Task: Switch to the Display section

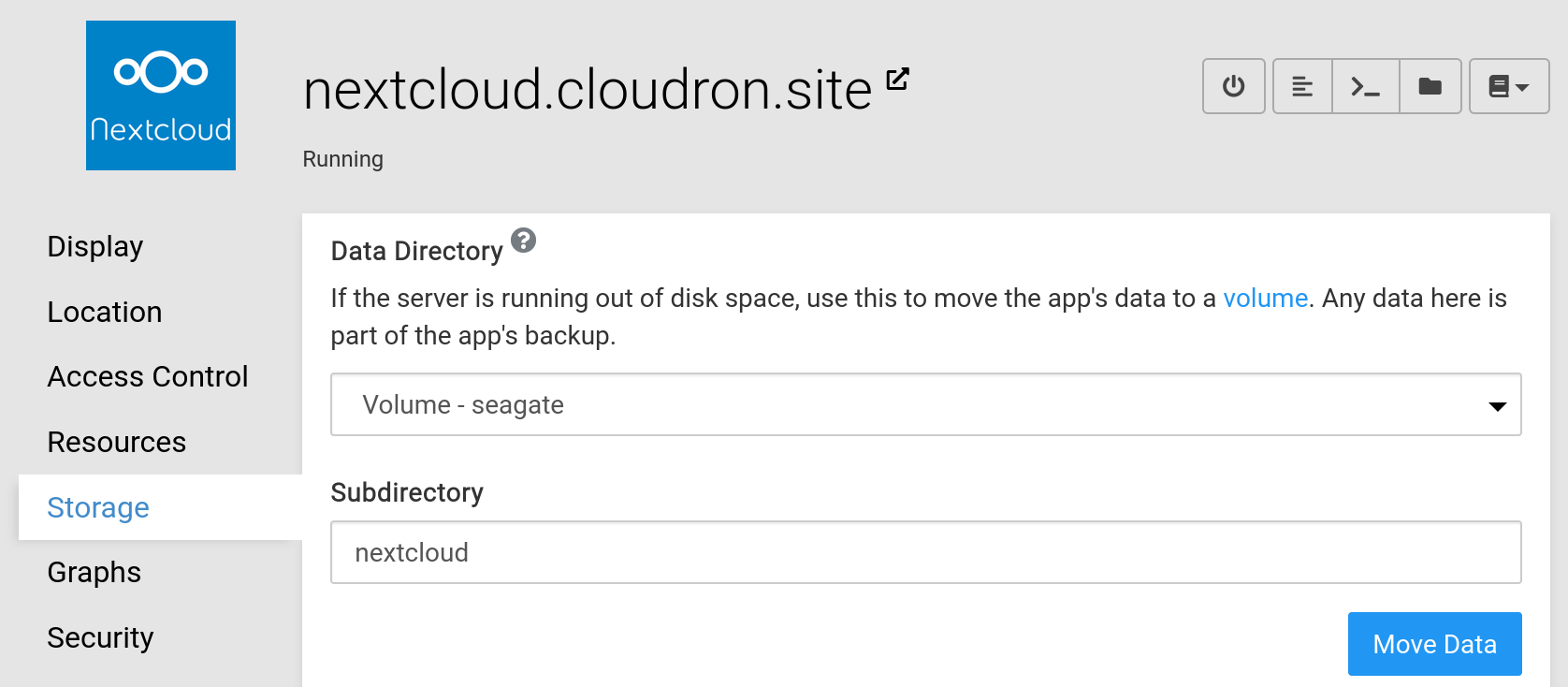Action: coord(95,246)
